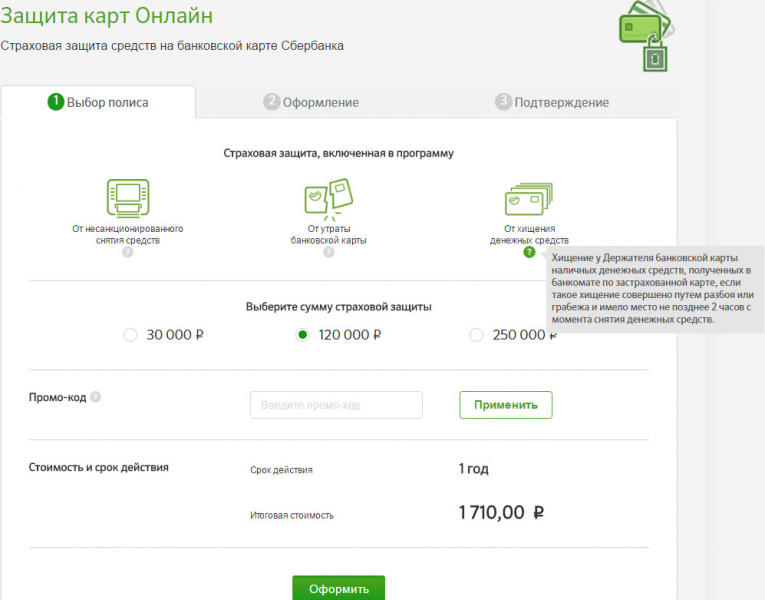Click the stolen cash protection icon
The height and width of the screenshot is (600, 765).
coord(527,200)
